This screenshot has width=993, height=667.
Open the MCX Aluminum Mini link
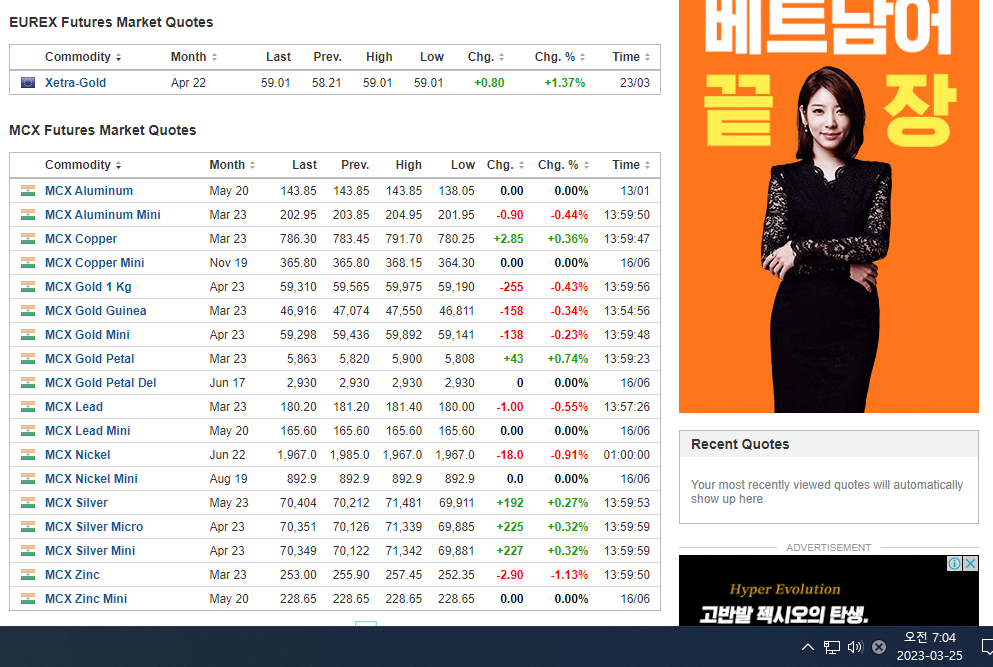point(103,215)
